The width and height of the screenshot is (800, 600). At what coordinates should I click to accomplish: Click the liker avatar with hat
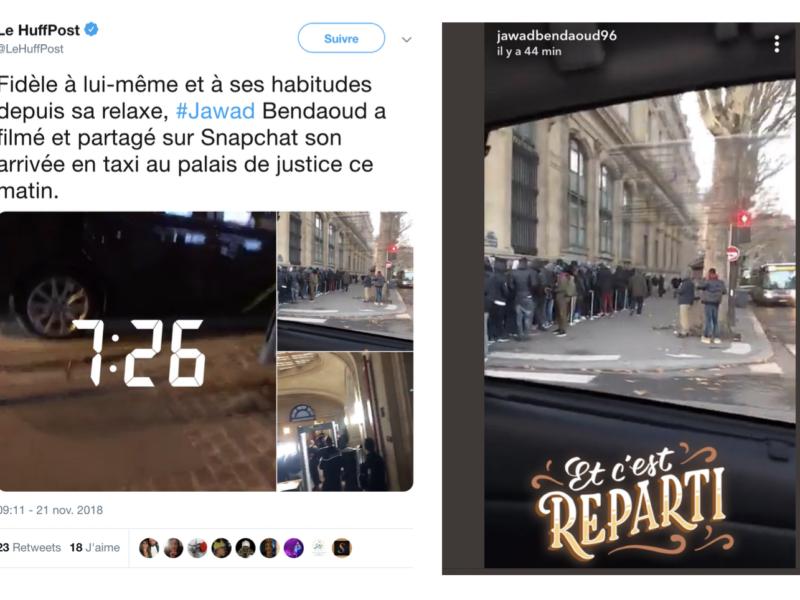click(245, 548)
